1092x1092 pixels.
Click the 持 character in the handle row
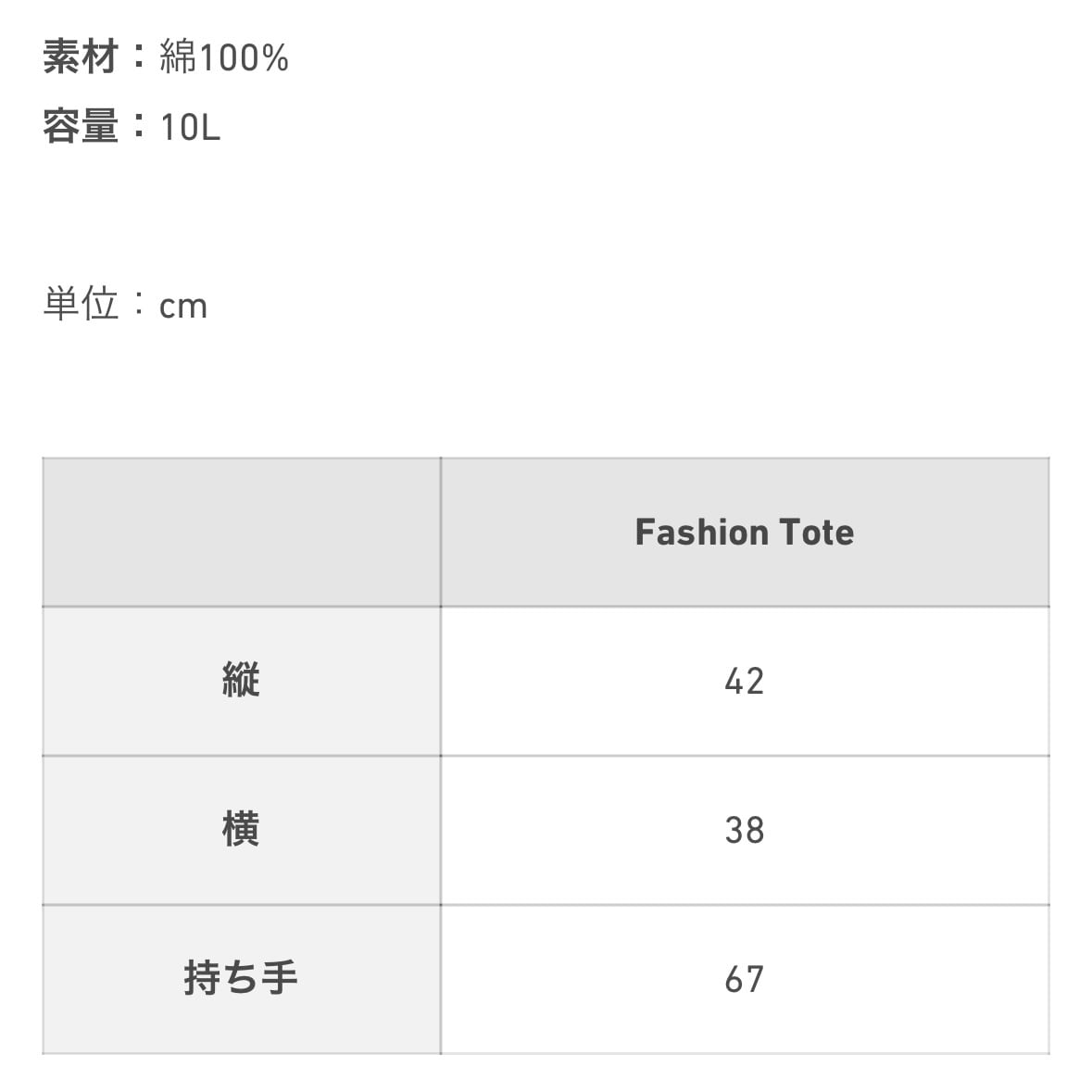click(202, 978)
